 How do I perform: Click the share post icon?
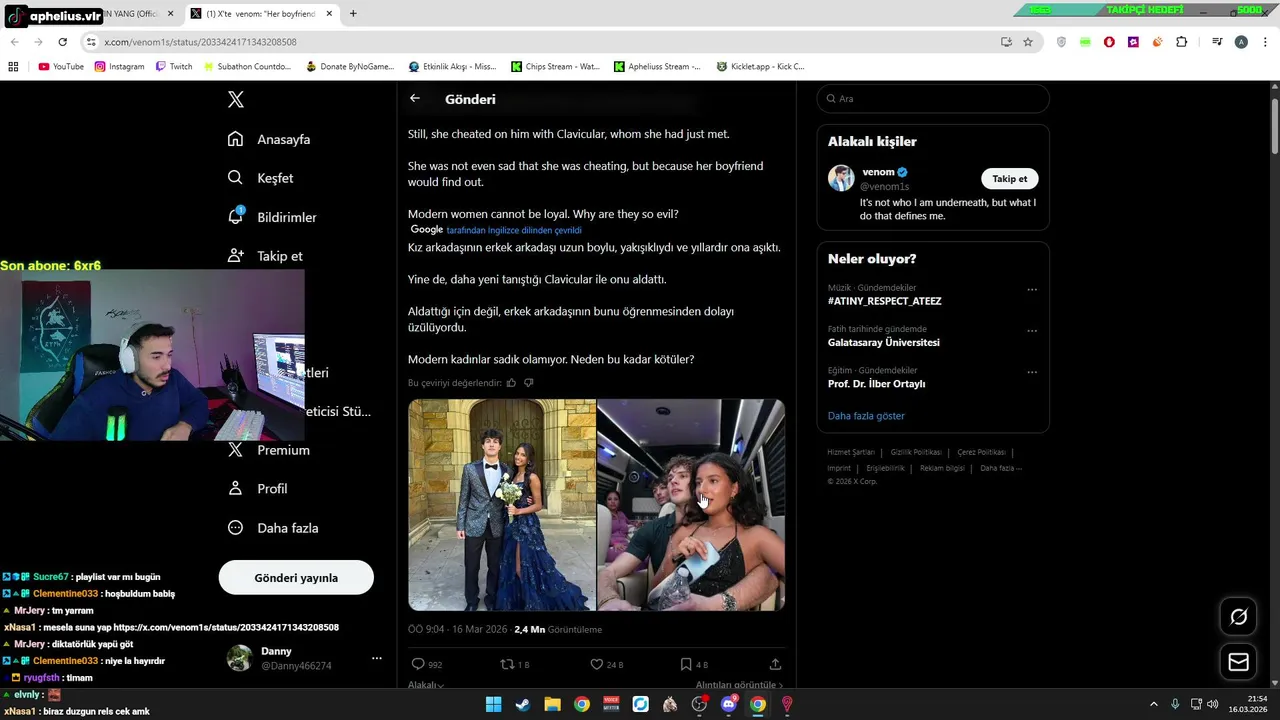(775, 664)
